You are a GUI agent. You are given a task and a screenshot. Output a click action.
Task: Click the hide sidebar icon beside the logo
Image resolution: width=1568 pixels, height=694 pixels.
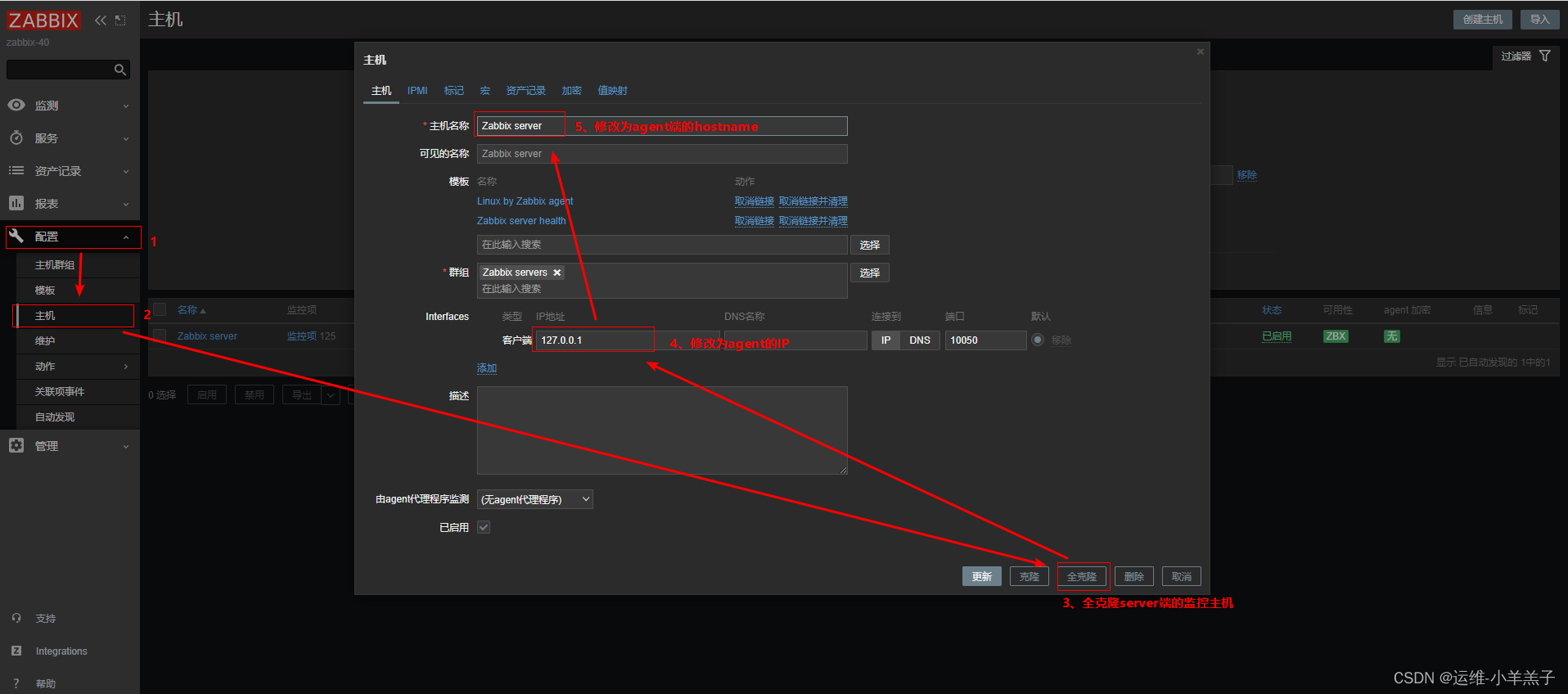[120, 20]
